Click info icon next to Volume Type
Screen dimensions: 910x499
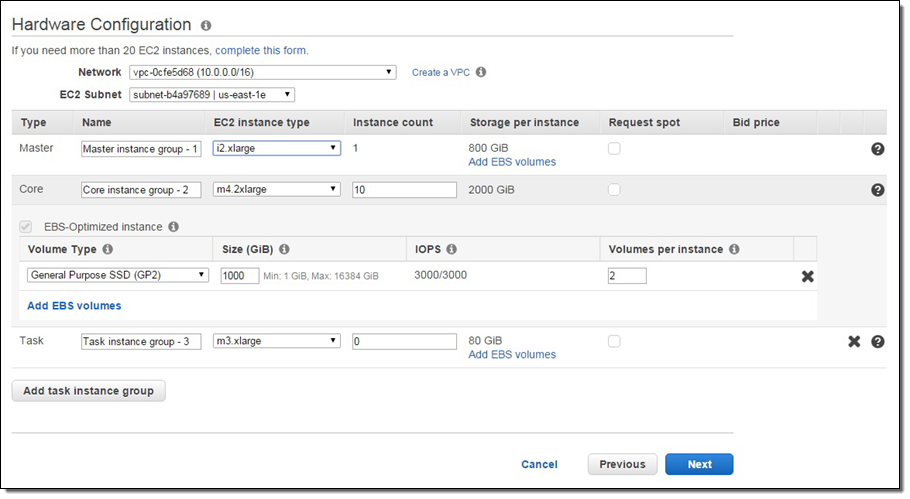click(x=107, y=249)
